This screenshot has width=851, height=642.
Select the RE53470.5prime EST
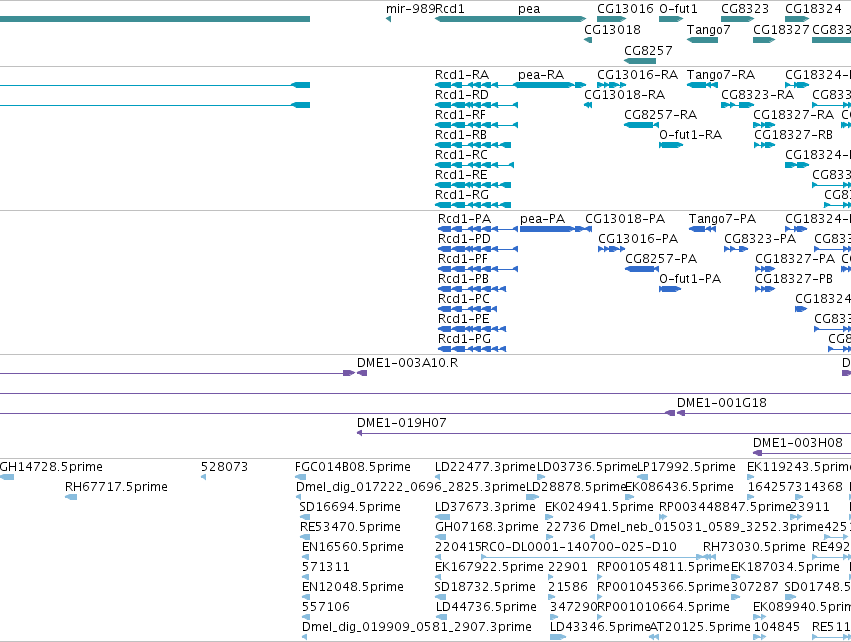(x=306, y=537)
